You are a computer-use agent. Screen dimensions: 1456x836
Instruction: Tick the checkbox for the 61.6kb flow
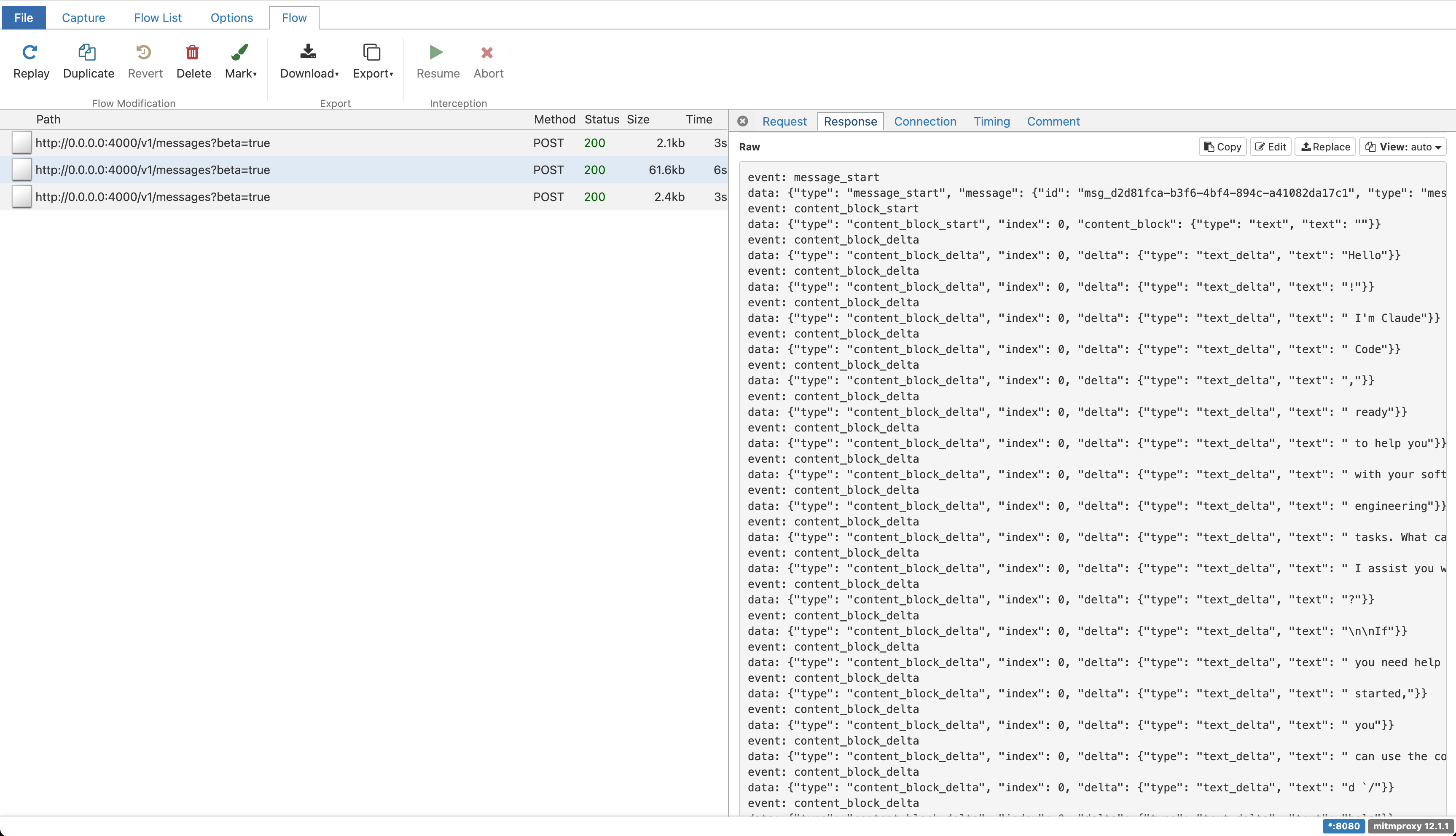22,170
